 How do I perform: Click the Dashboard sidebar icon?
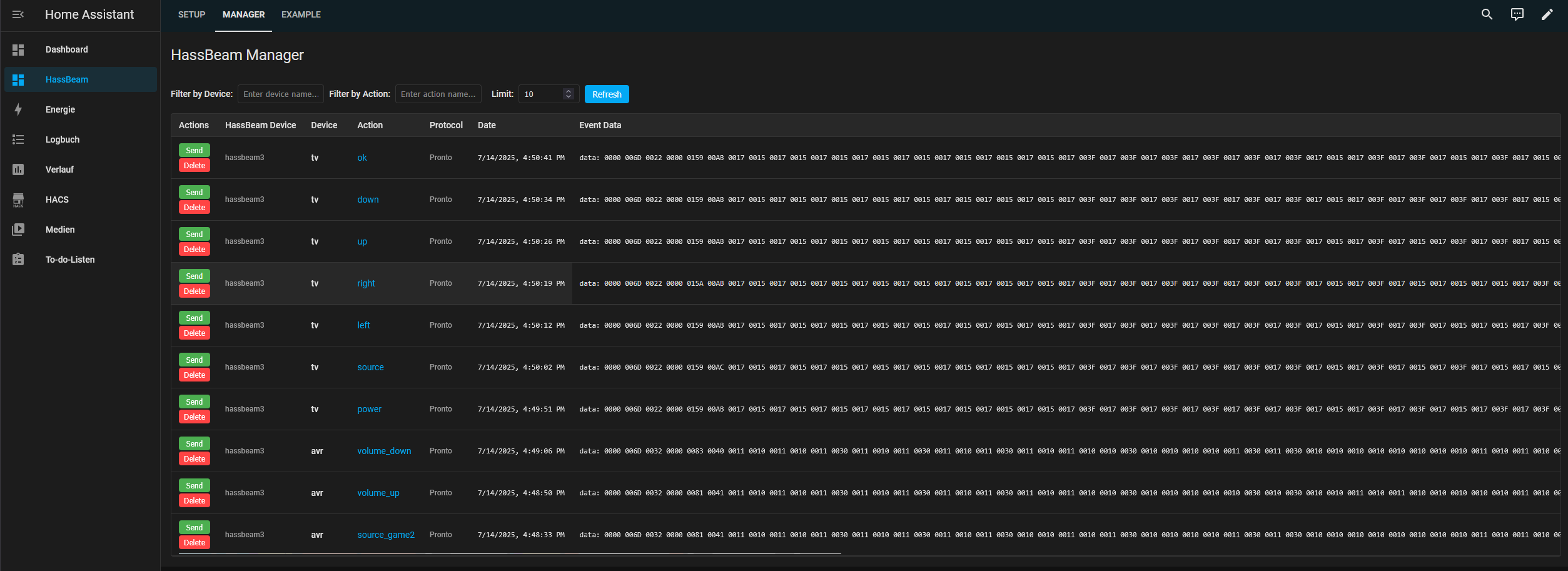18,49
